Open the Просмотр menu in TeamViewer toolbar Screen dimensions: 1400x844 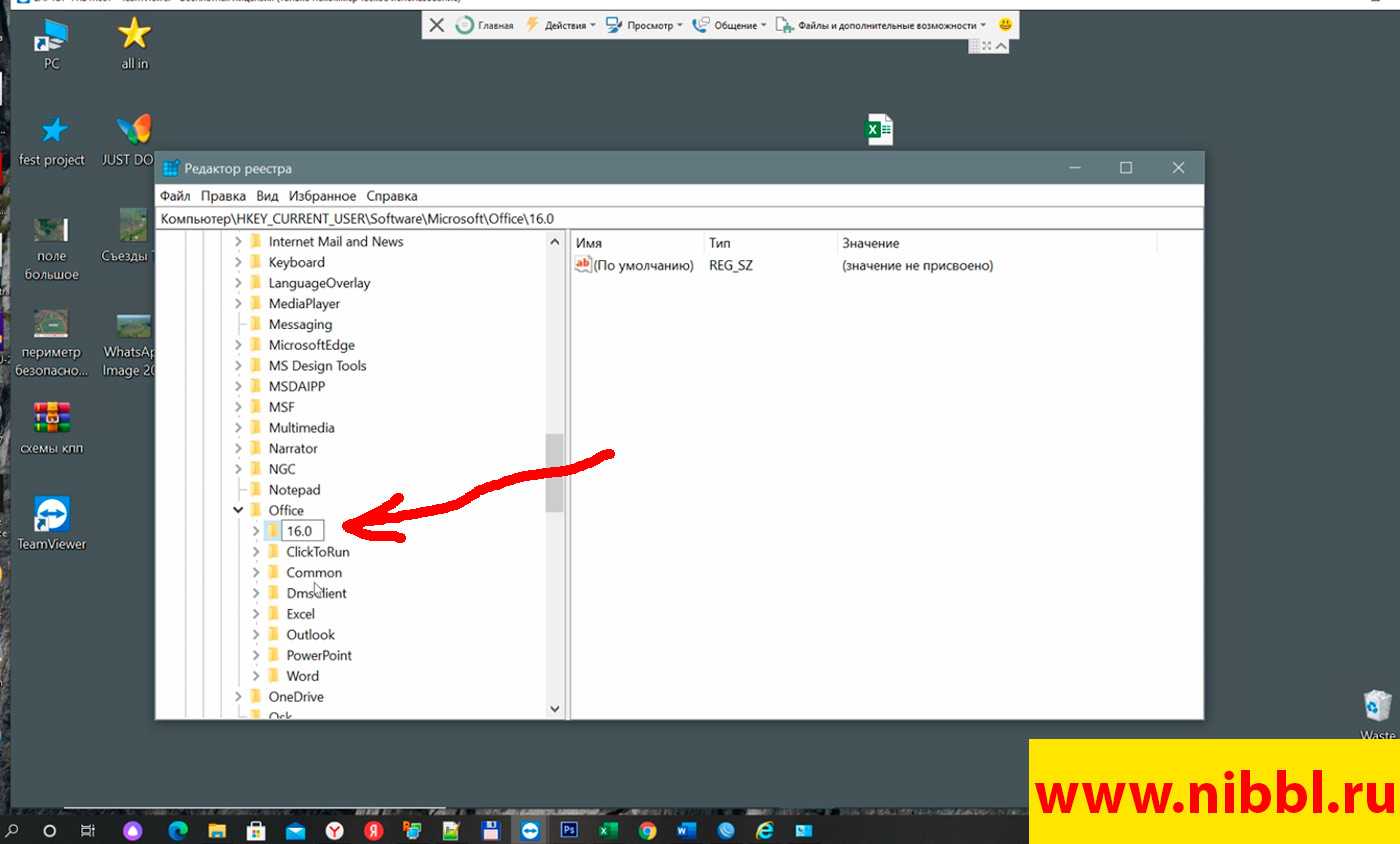point(645,25)
